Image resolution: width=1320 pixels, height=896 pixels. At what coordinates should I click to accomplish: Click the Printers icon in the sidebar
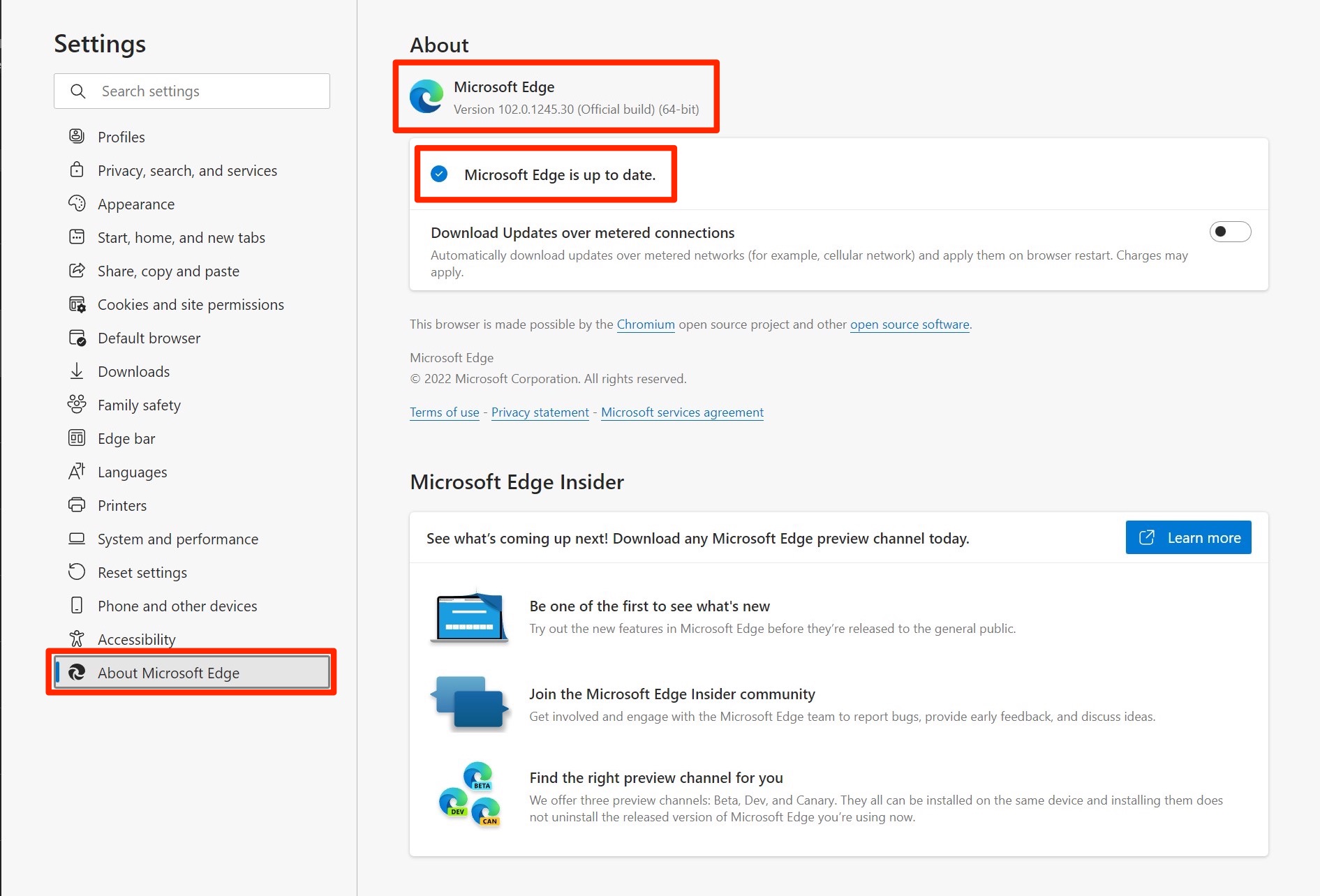click(77, 505)
